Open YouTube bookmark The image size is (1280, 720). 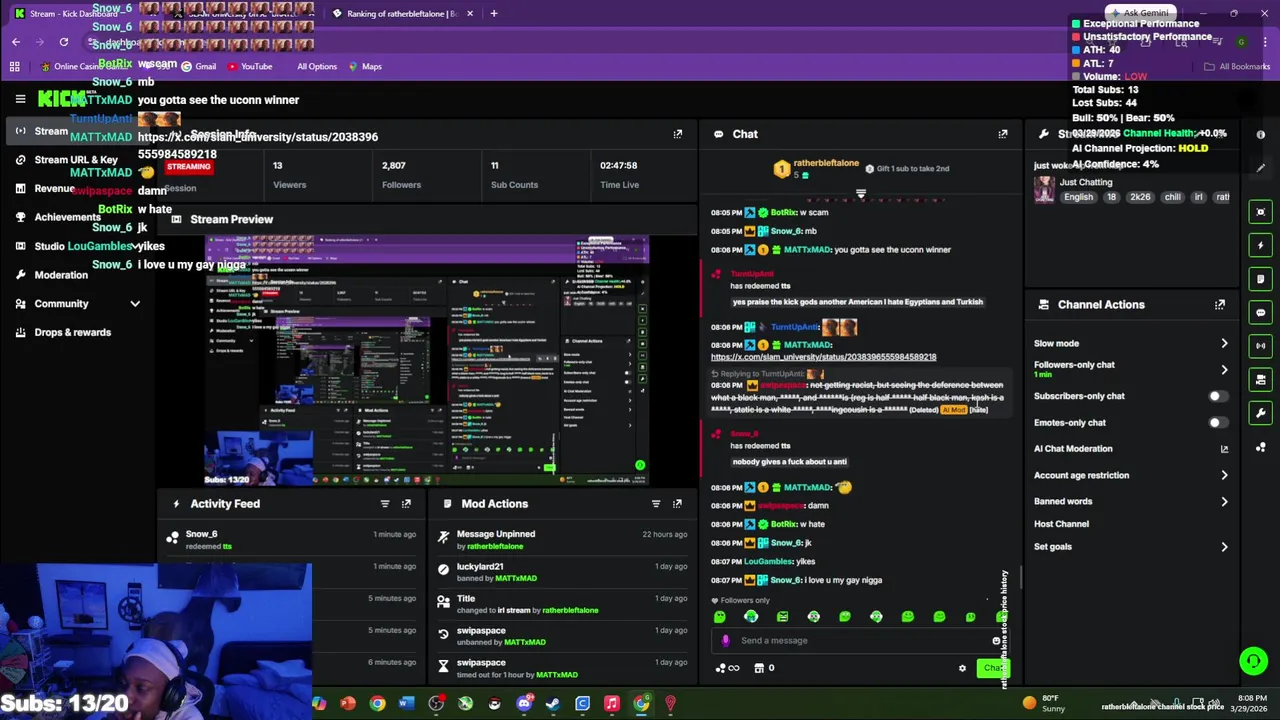[250, 67]
